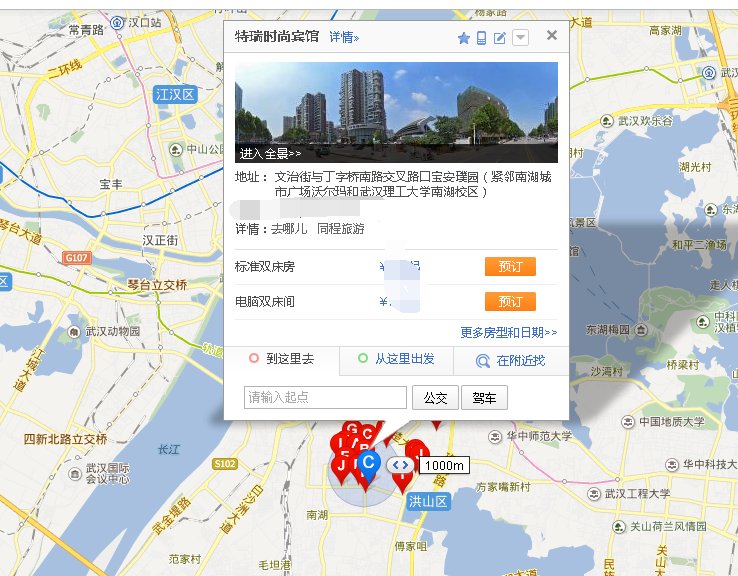Click the 武汉国际会议中心 POI icon
Image resolution: width=738 pixels, height=576 pixels.
coord(75,473)
